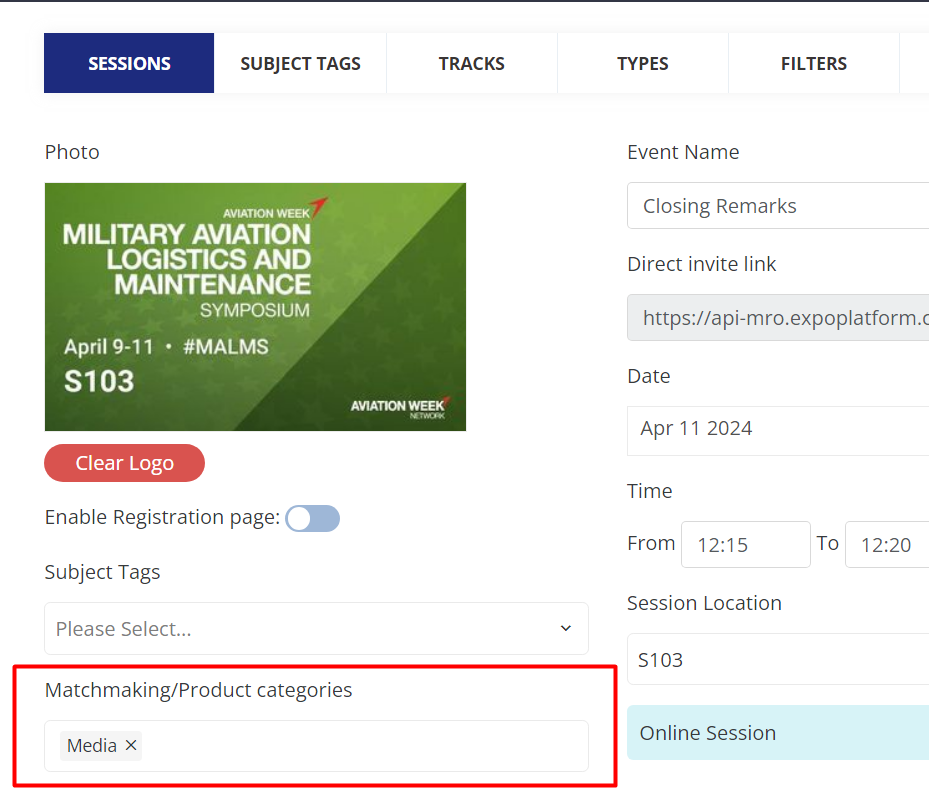
Task: Switch to the Sessions tab
Action: (x=129, y=63)
